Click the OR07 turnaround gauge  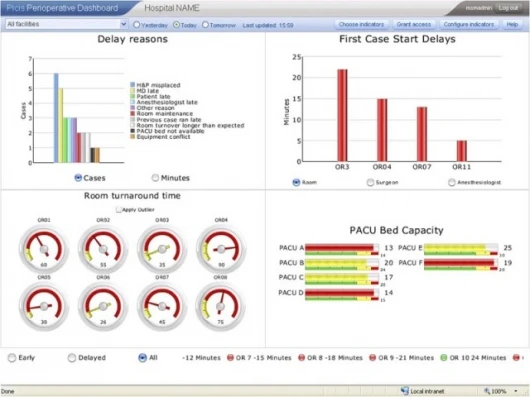(162, 306)
